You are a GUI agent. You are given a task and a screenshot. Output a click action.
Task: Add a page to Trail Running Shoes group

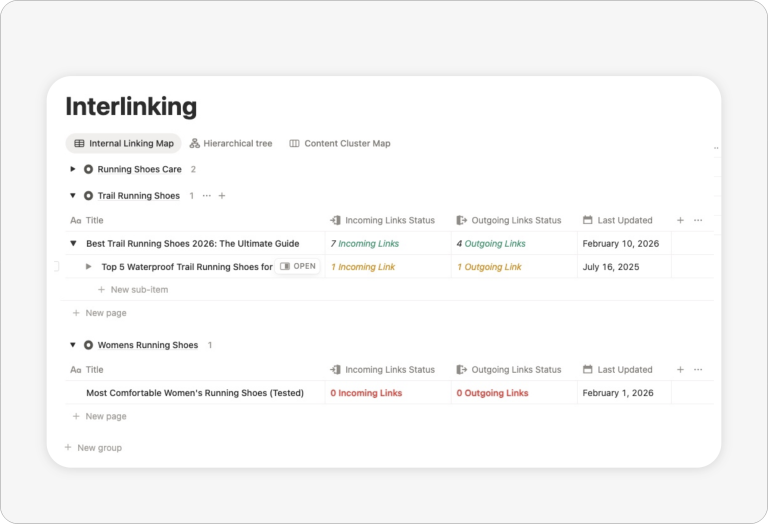point(222,195)
